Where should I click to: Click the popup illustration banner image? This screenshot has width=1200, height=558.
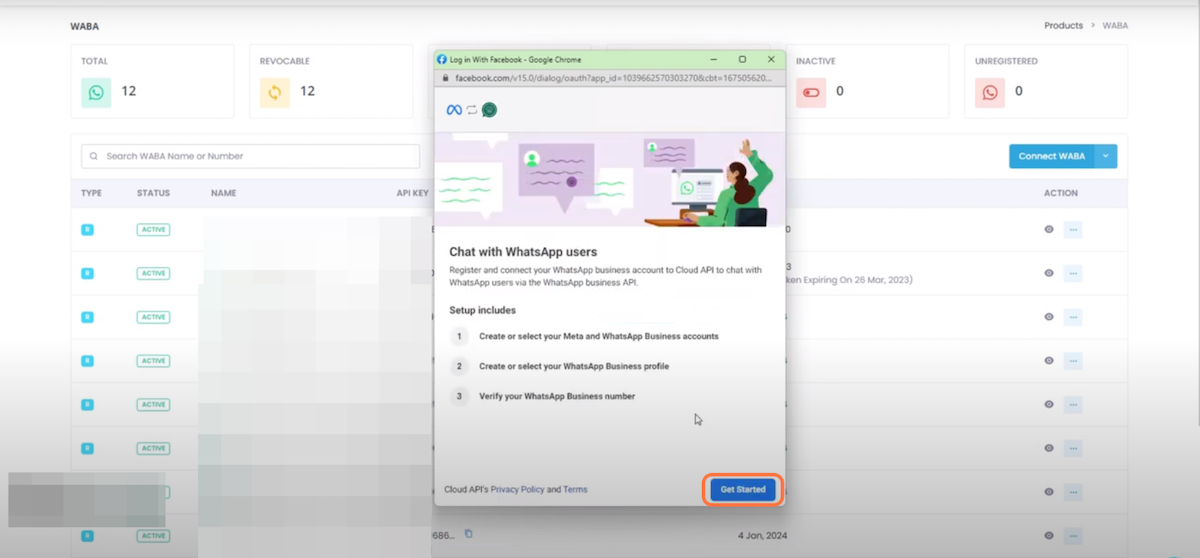pos(610,179)
